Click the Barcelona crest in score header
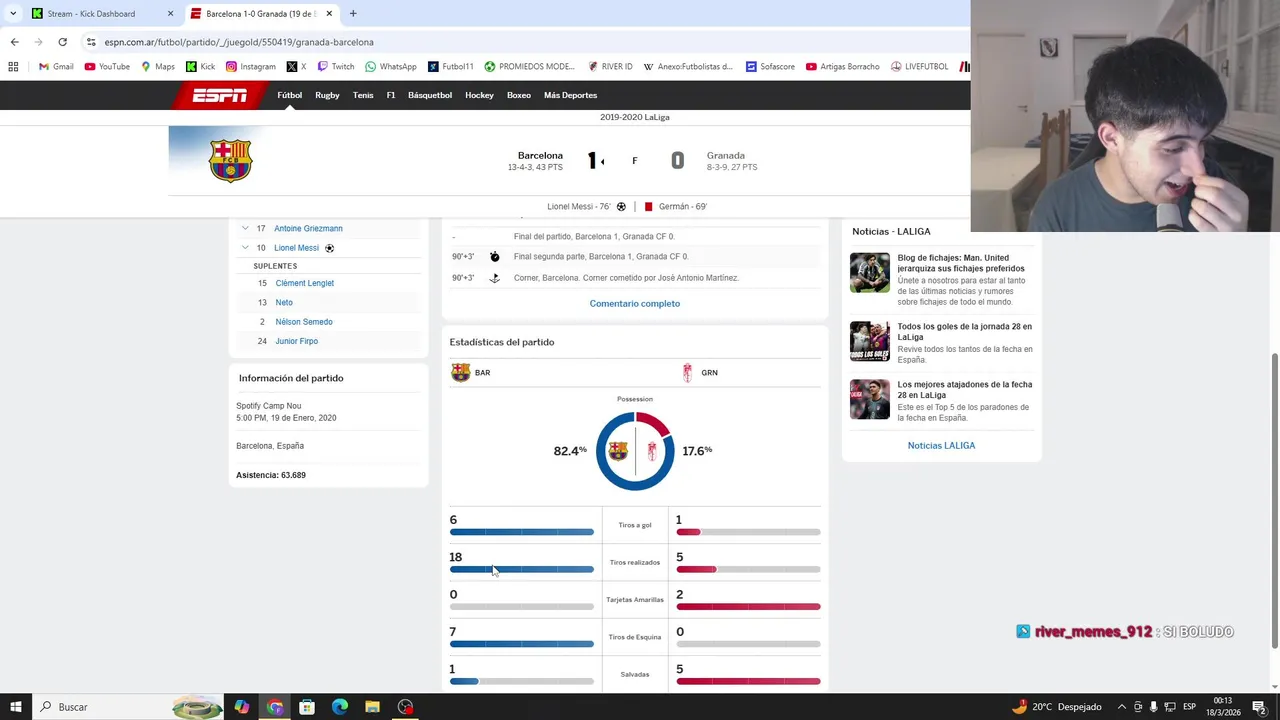This screenshot has width=1280, height=720. (x=230, y=160)
